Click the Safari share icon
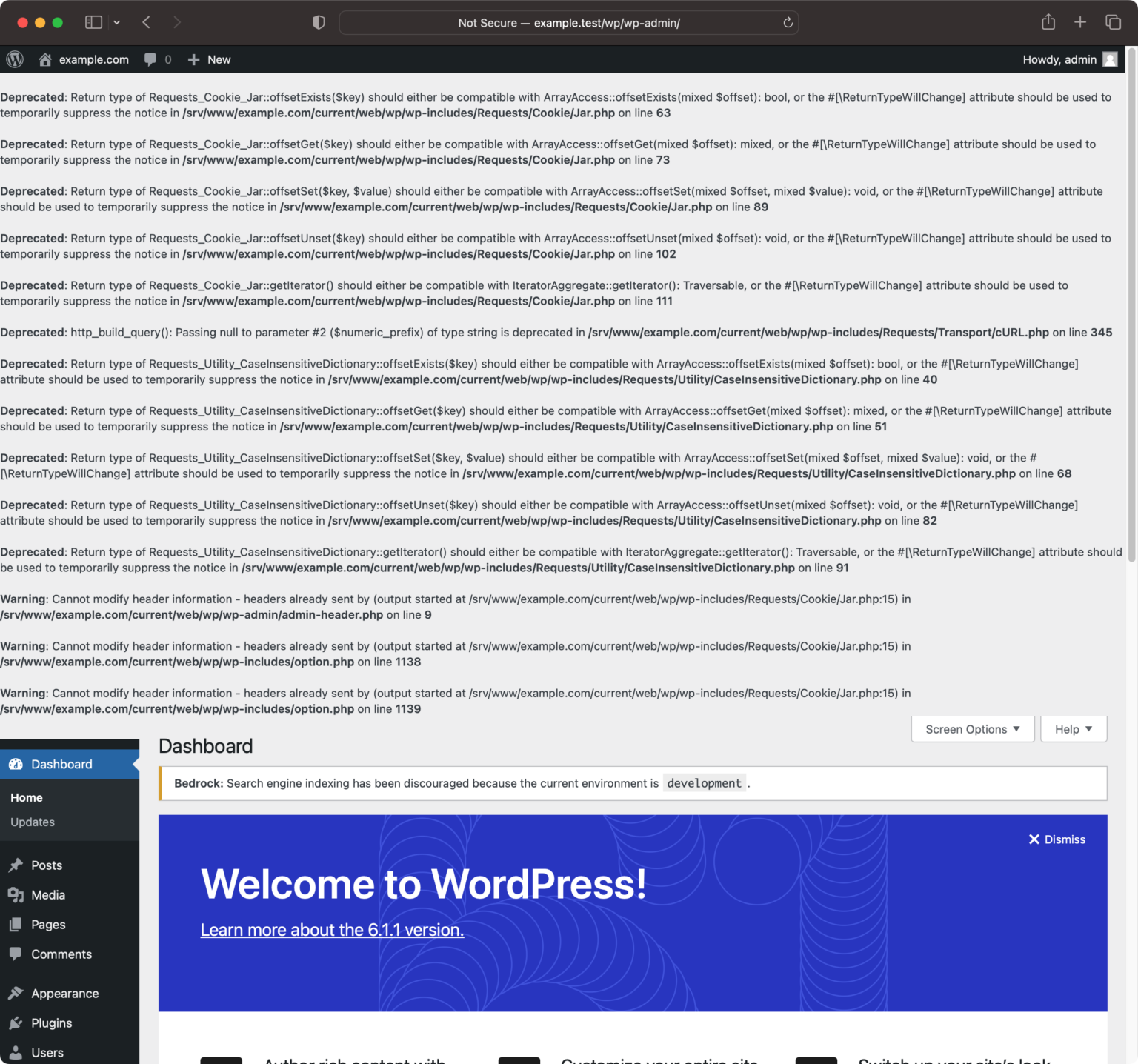1138x1064 pixels. pyautogui.click(x=1048, y=22)
